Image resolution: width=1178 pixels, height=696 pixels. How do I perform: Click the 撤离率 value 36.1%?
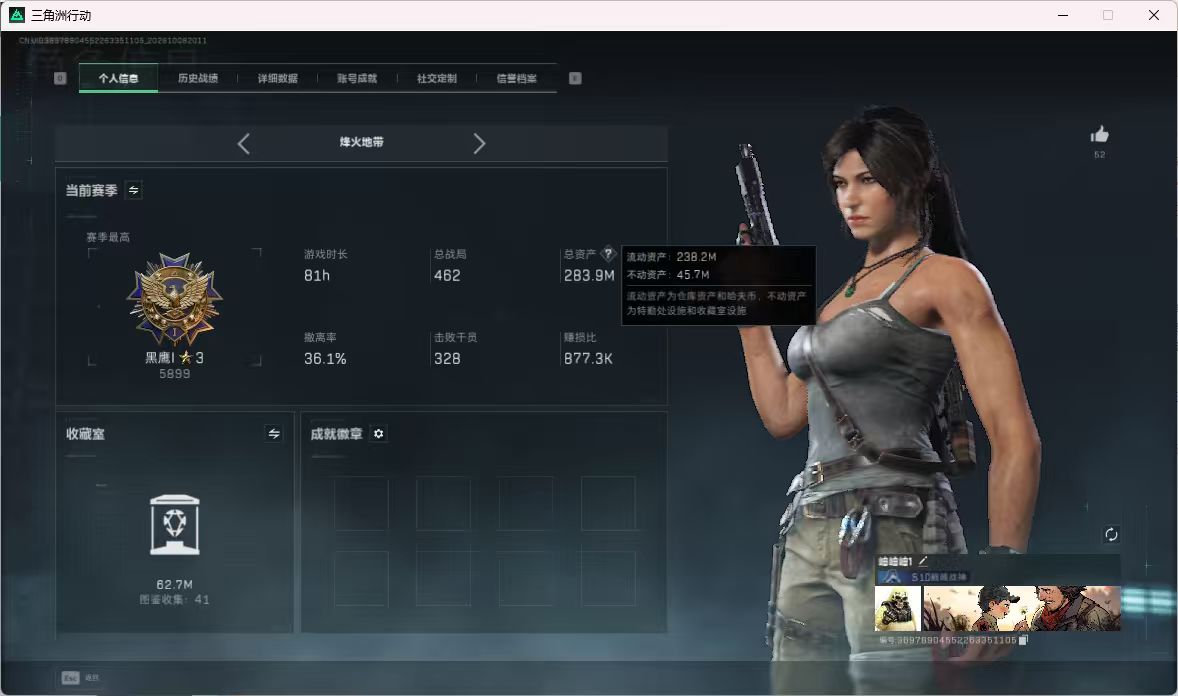pyautogui.click(x=325, y=359)
